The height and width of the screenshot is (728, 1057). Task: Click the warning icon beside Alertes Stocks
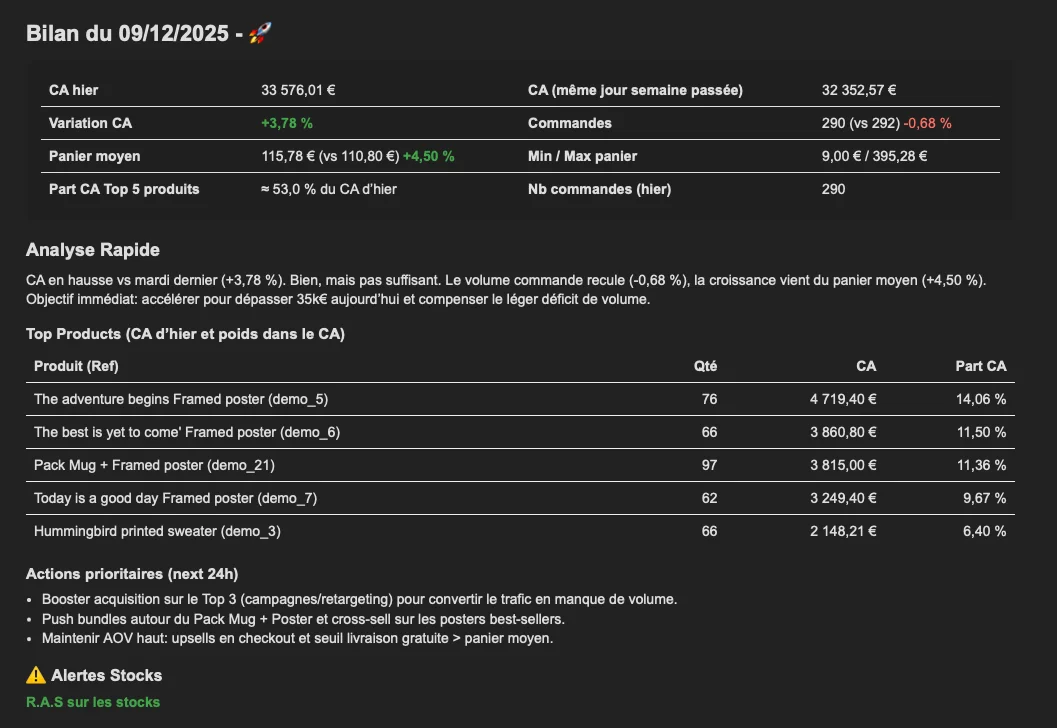tap(36, 676)
